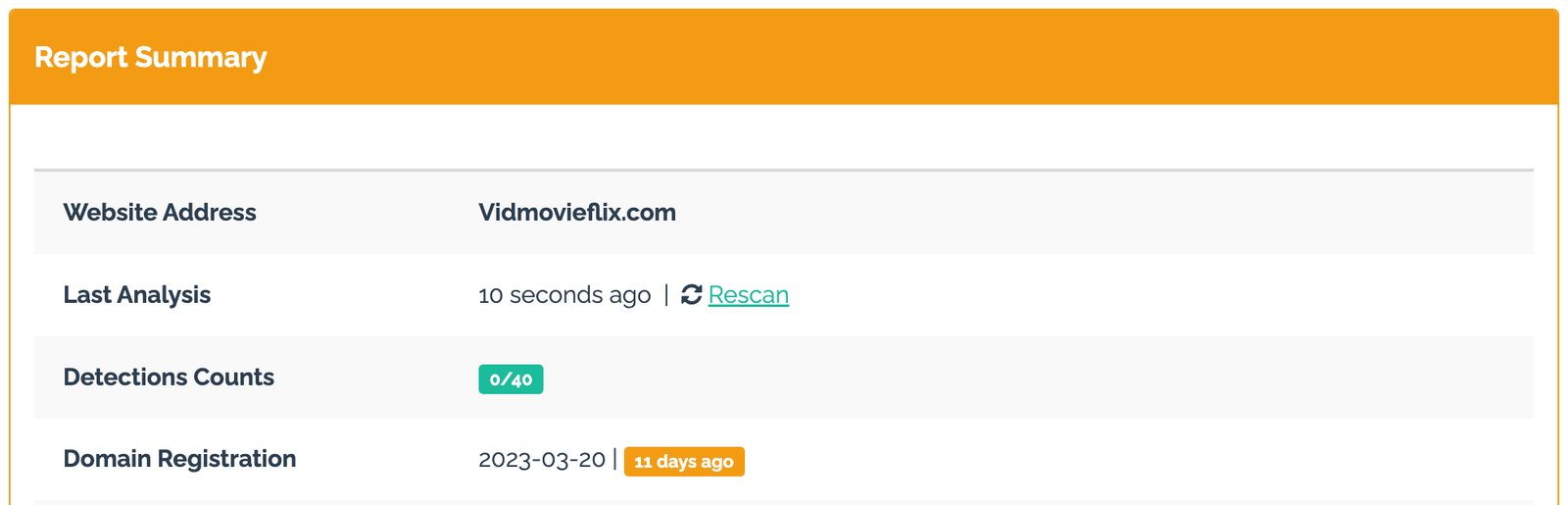Click the green 0/40 detections badge
The width and height of the screenshot is (1568, 505).
coord(511,379)
